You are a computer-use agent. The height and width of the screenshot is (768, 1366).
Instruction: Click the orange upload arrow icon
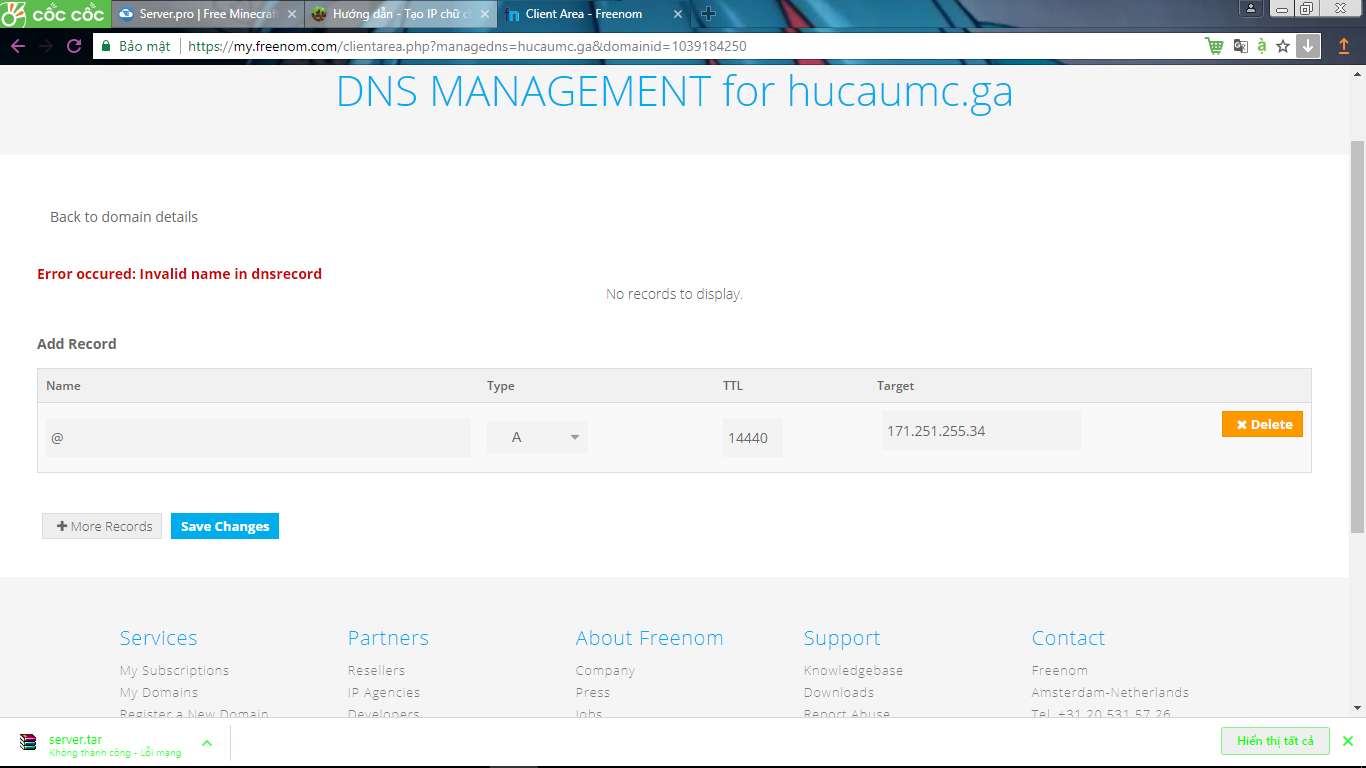[1344, 46]
